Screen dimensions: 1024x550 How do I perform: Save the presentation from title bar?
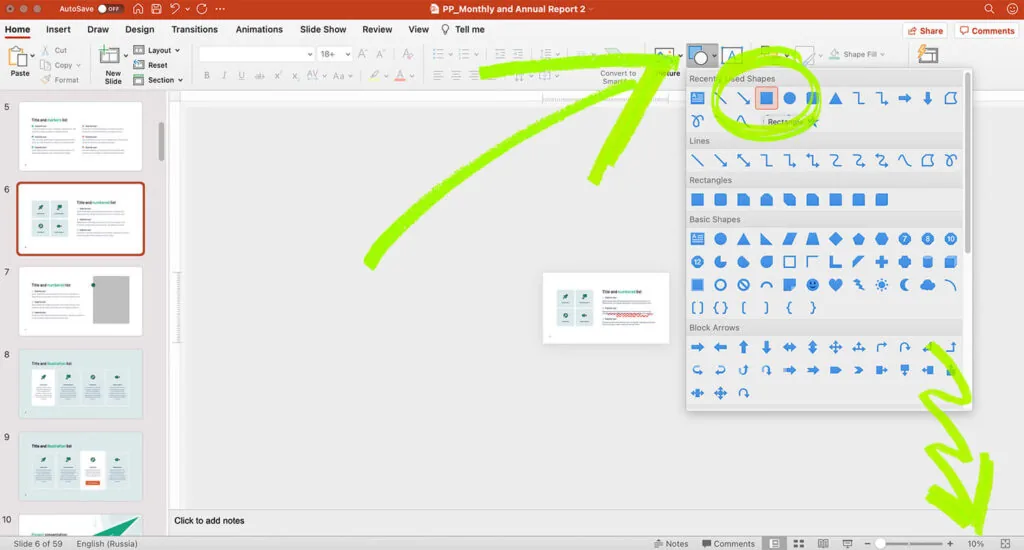point(156,9)
